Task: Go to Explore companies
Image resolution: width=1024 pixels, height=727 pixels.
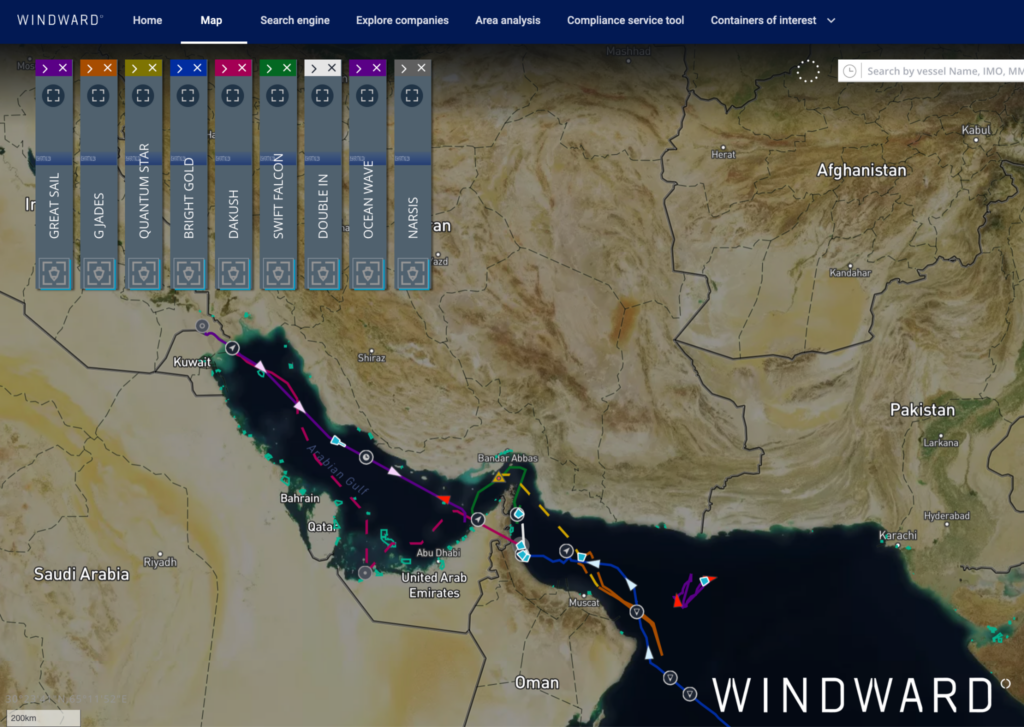Action: (402, 20)
